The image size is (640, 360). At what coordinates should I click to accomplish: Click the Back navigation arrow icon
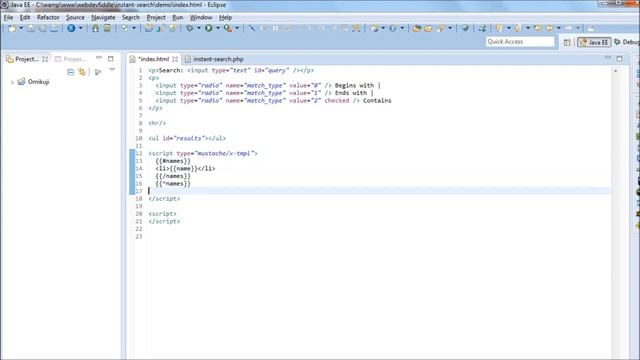coord(550,28)
